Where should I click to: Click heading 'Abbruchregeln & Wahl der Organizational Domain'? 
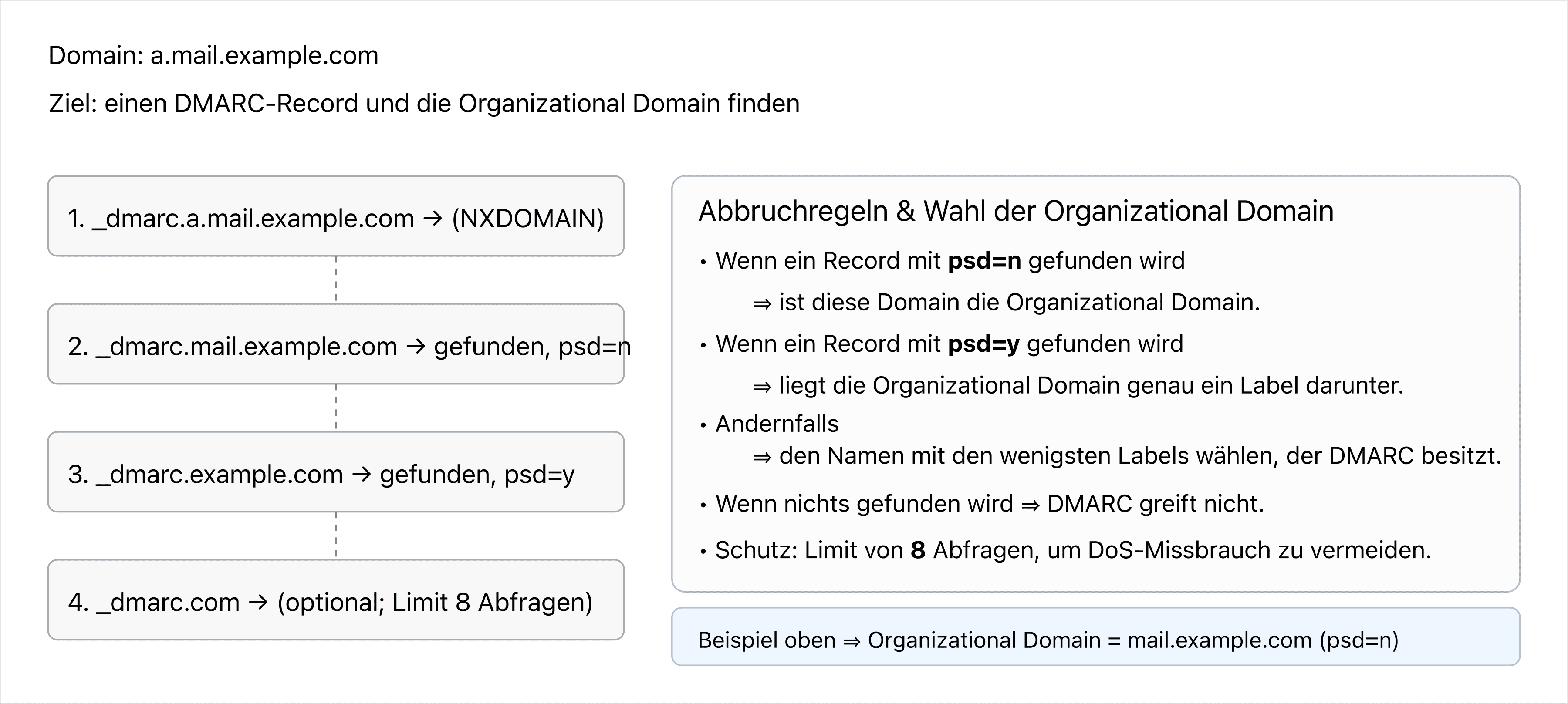tap(1015, 211)
